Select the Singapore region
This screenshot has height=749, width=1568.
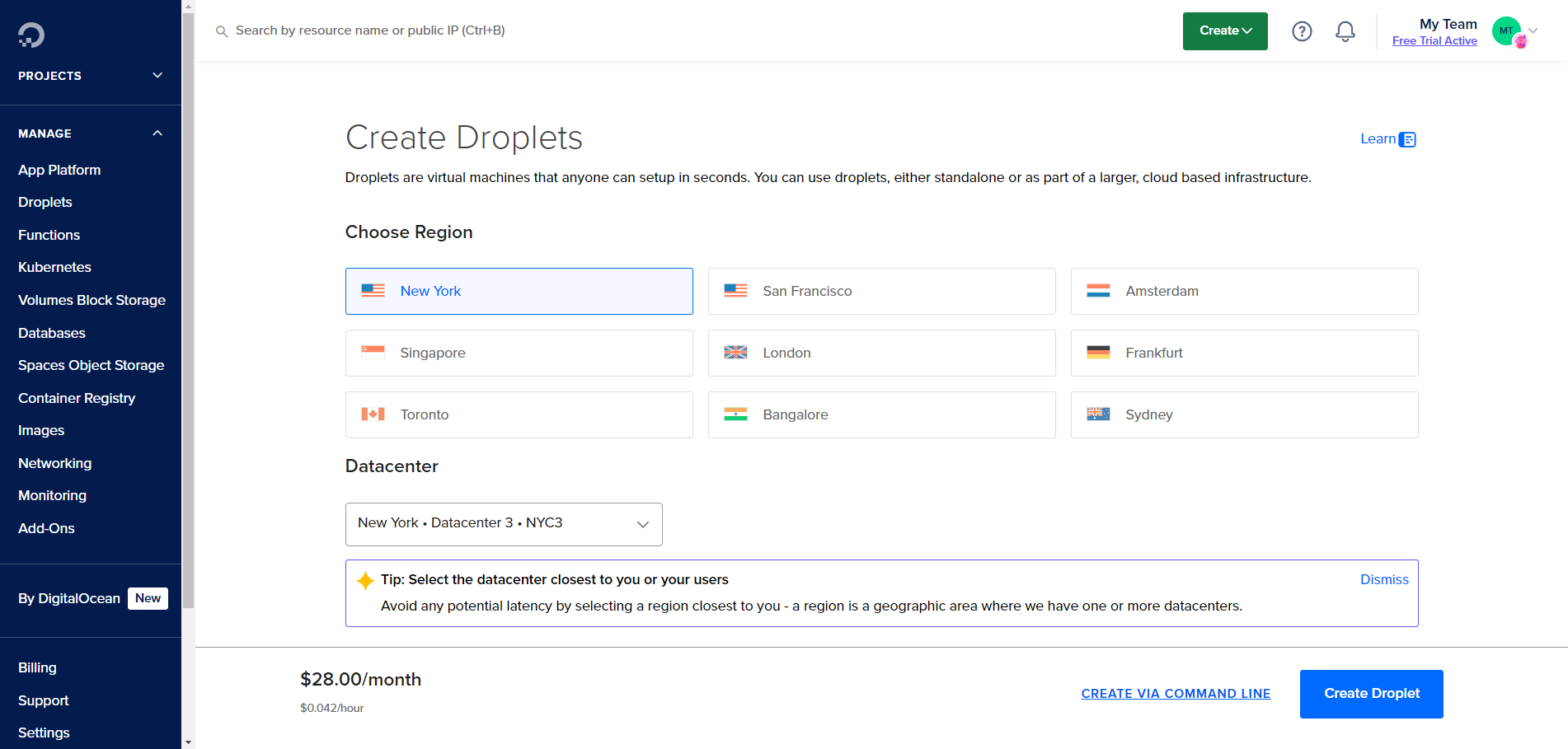point(519,353)
